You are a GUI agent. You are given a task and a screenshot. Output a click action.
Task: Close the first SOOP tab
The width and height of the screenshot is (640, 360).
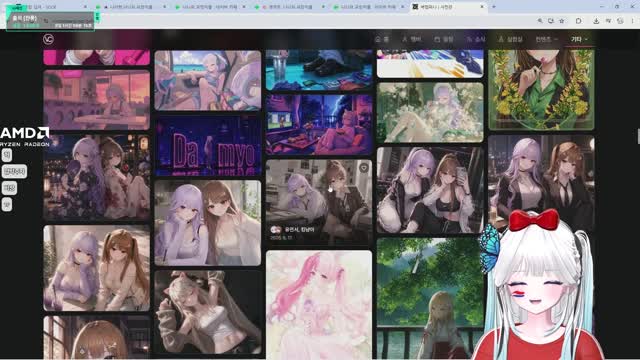pyautogui.click(x=85, y=7)
